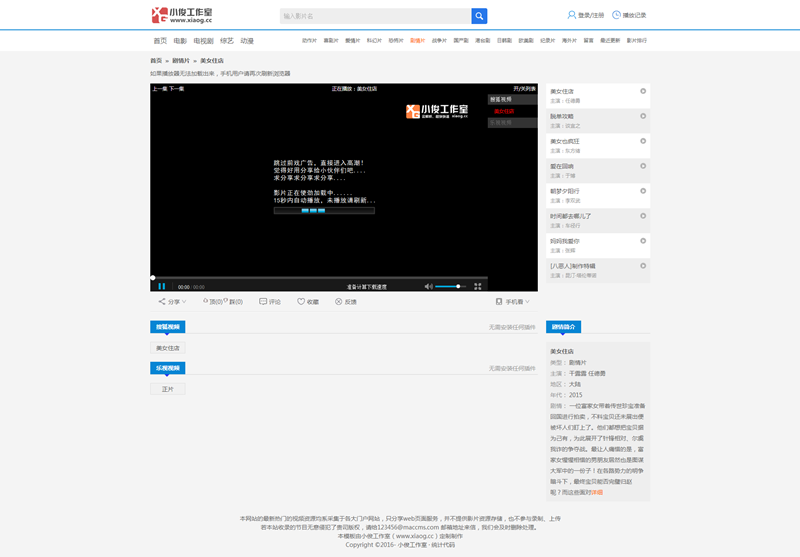Open 妈妈我爱你 title in the sidebar

565,241
